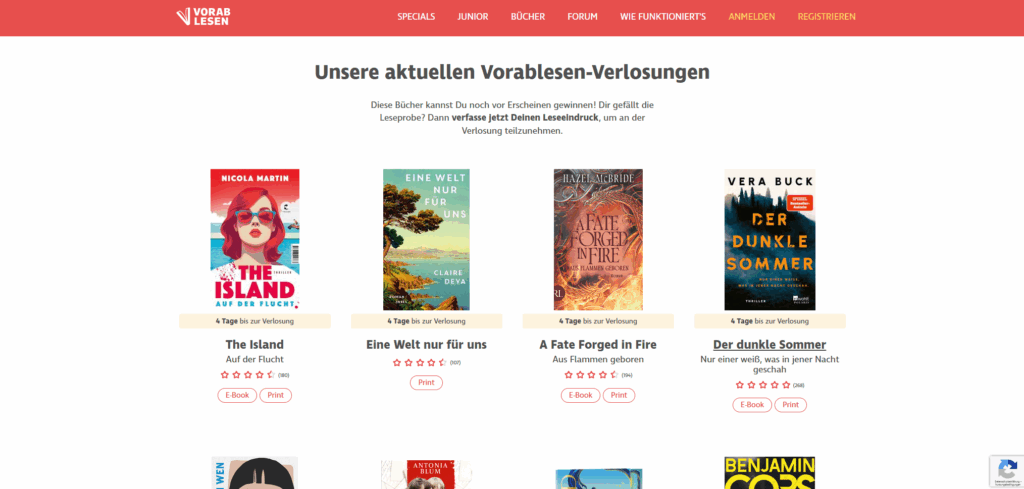Viewport: 1024px width, 489px height.
Task: Open the Benjamin Cors book cover
Action: click(769, 473)
